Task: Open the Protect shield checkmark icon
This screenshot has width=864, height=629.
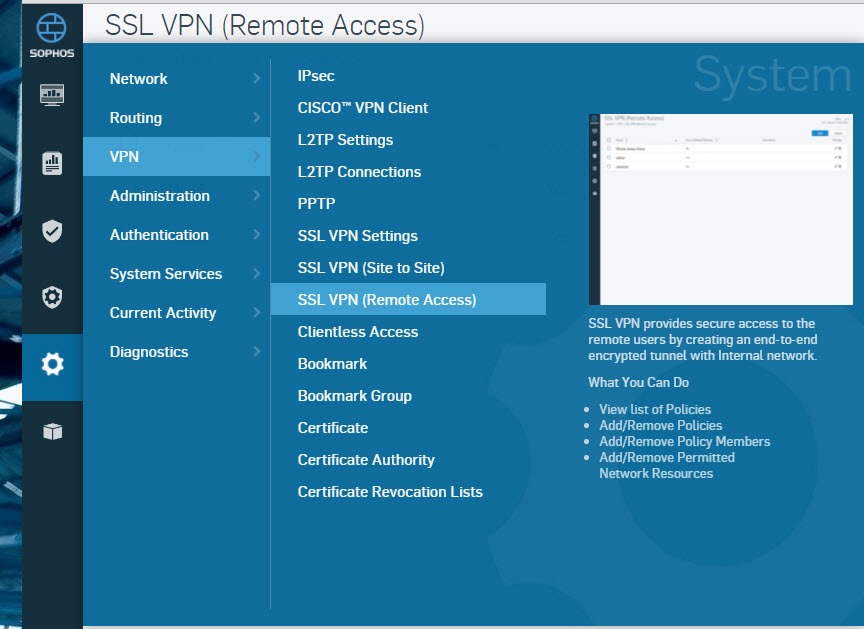Action: pyautogui.click(x=52, y=231)
